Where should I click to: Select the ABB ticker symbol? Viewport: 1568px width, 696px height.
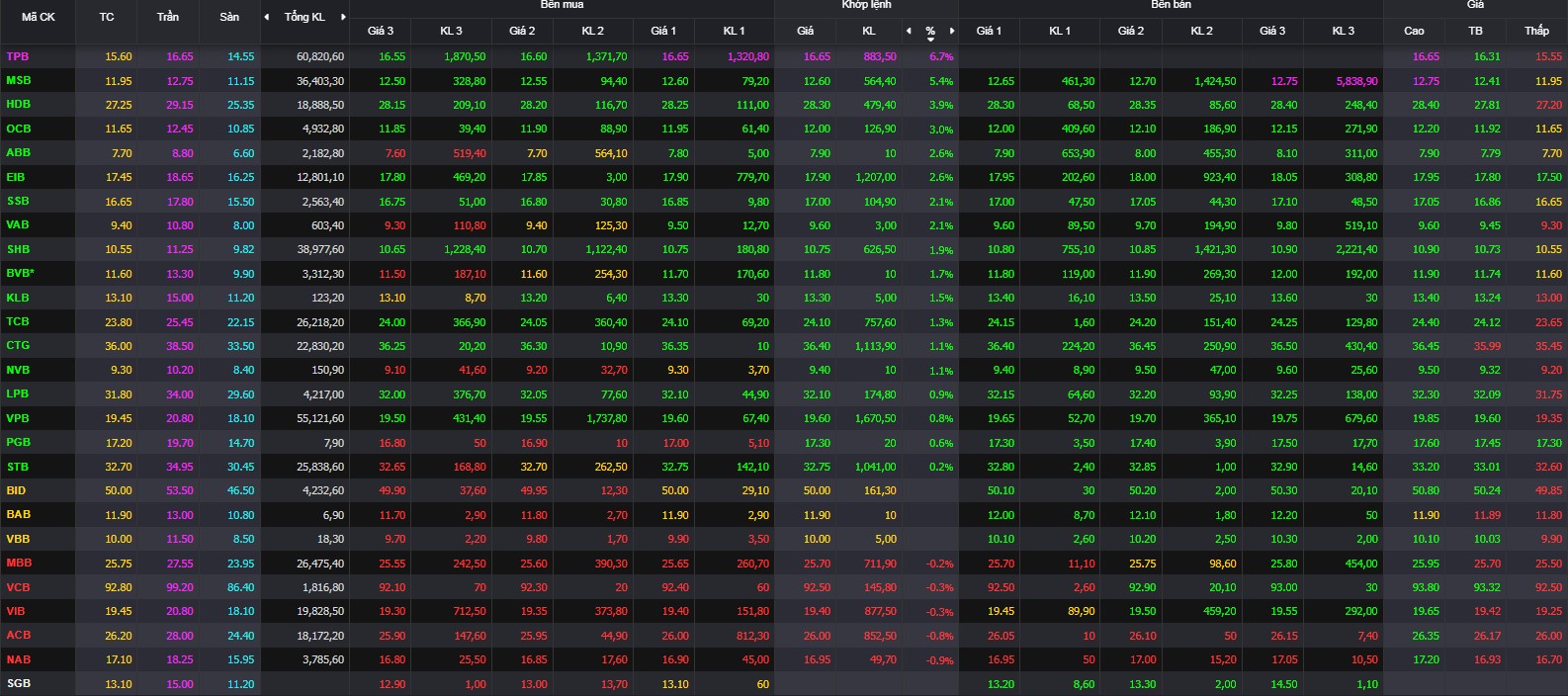coord(19,152)
